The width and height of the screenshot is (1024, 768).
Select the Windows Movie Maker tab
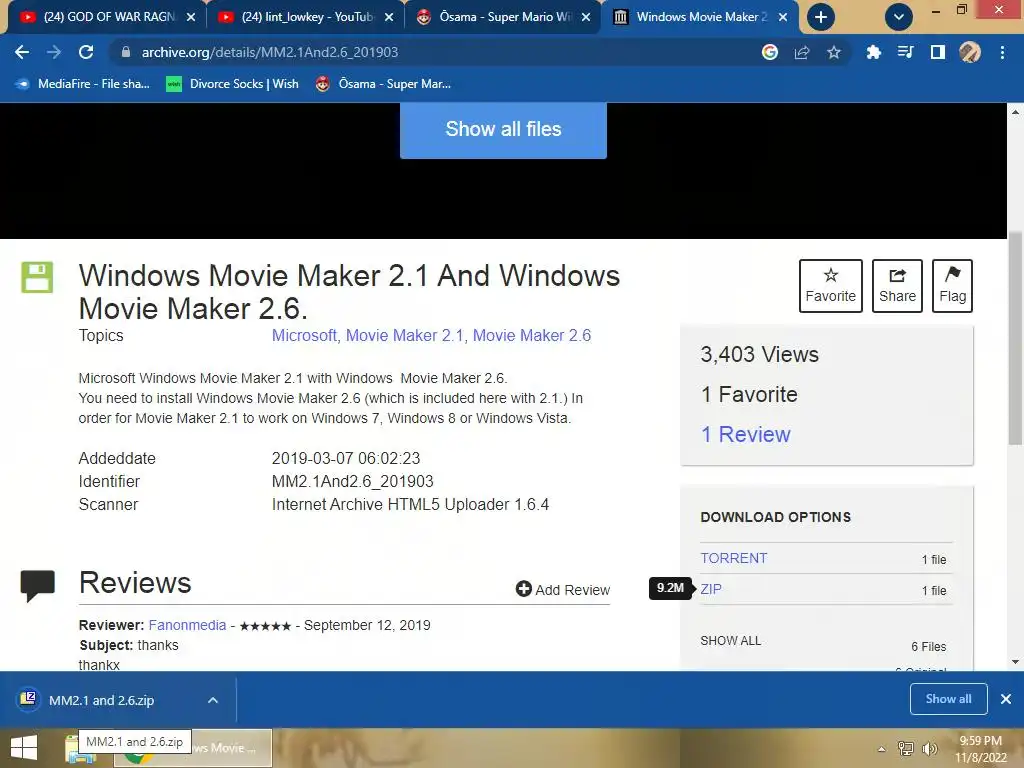[700, 17]
